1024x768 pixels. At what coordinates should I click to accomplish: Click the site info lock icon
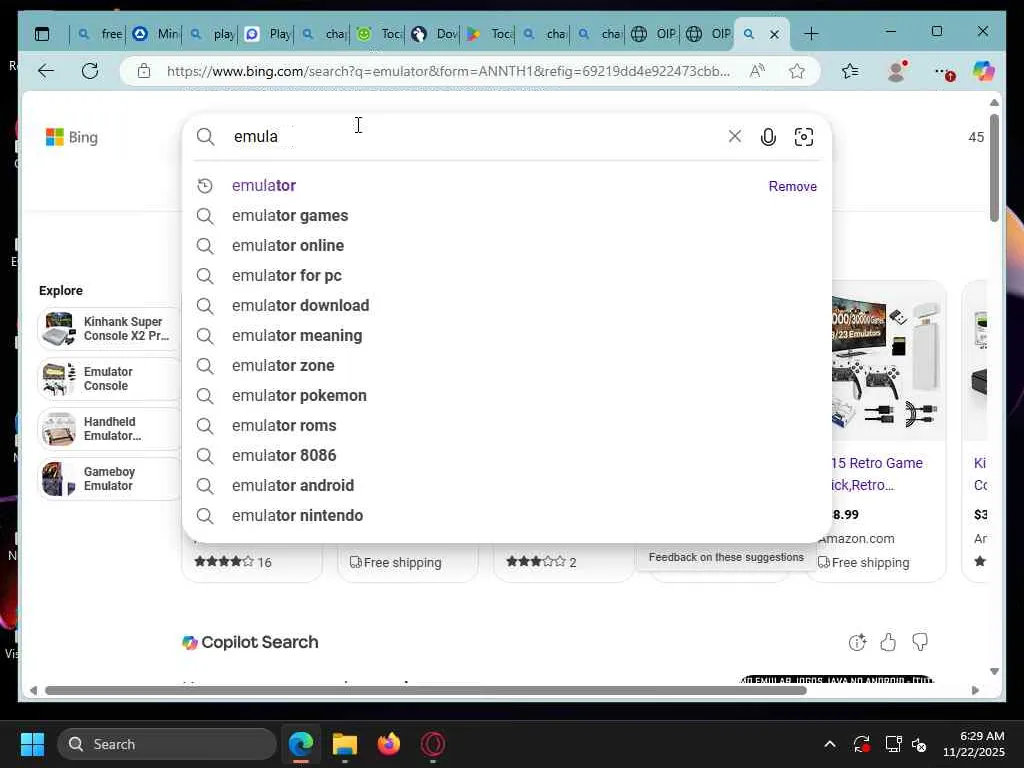pos(144,71)
